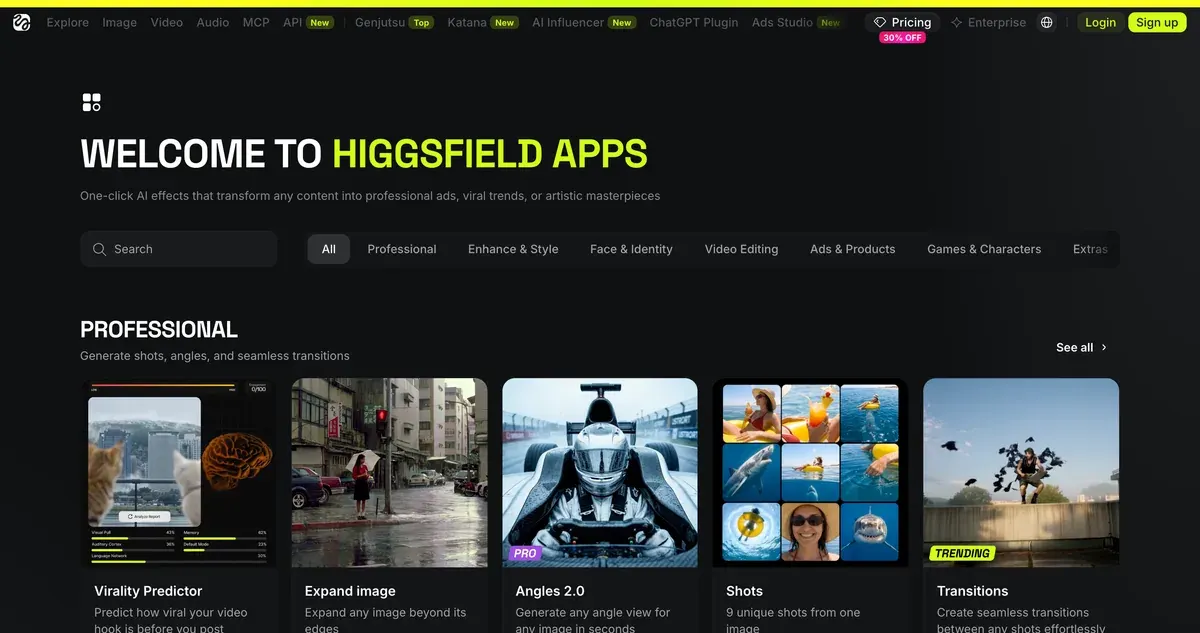Viewport: 1200px width, 633px height.
Task: Select the Enhance & Style tab
Action: tap(513, 249)
